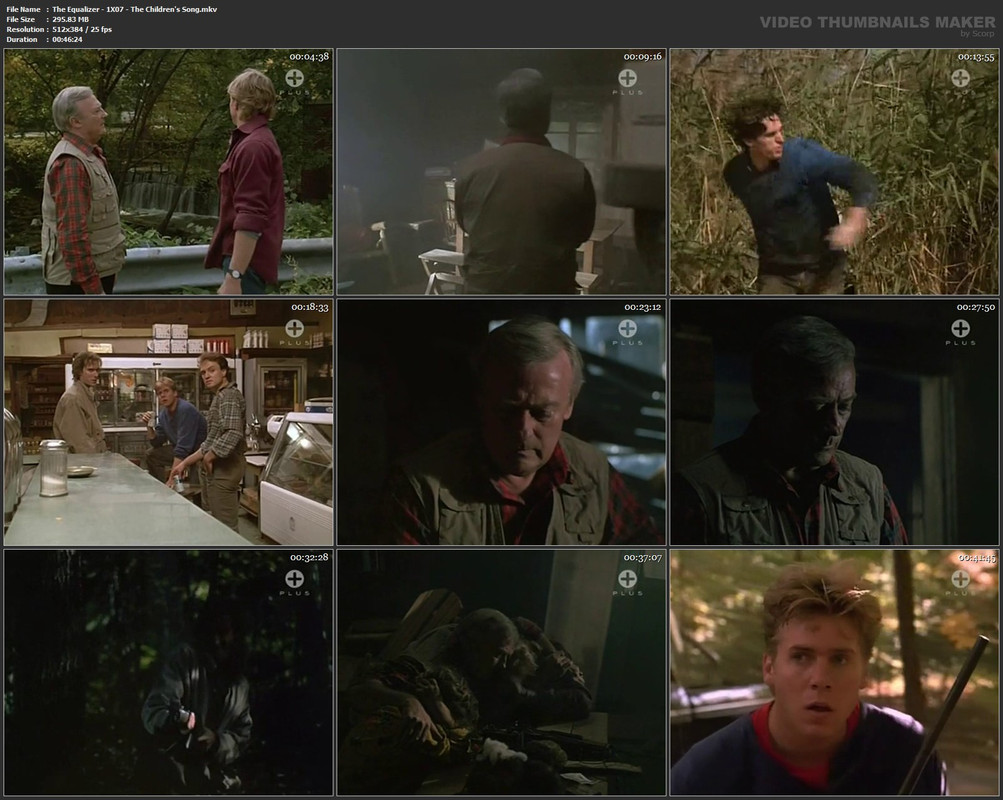Click the 00:32:28 timestamp label
1003x800 pixels.
pyautogui.click(x=309, y=557)
